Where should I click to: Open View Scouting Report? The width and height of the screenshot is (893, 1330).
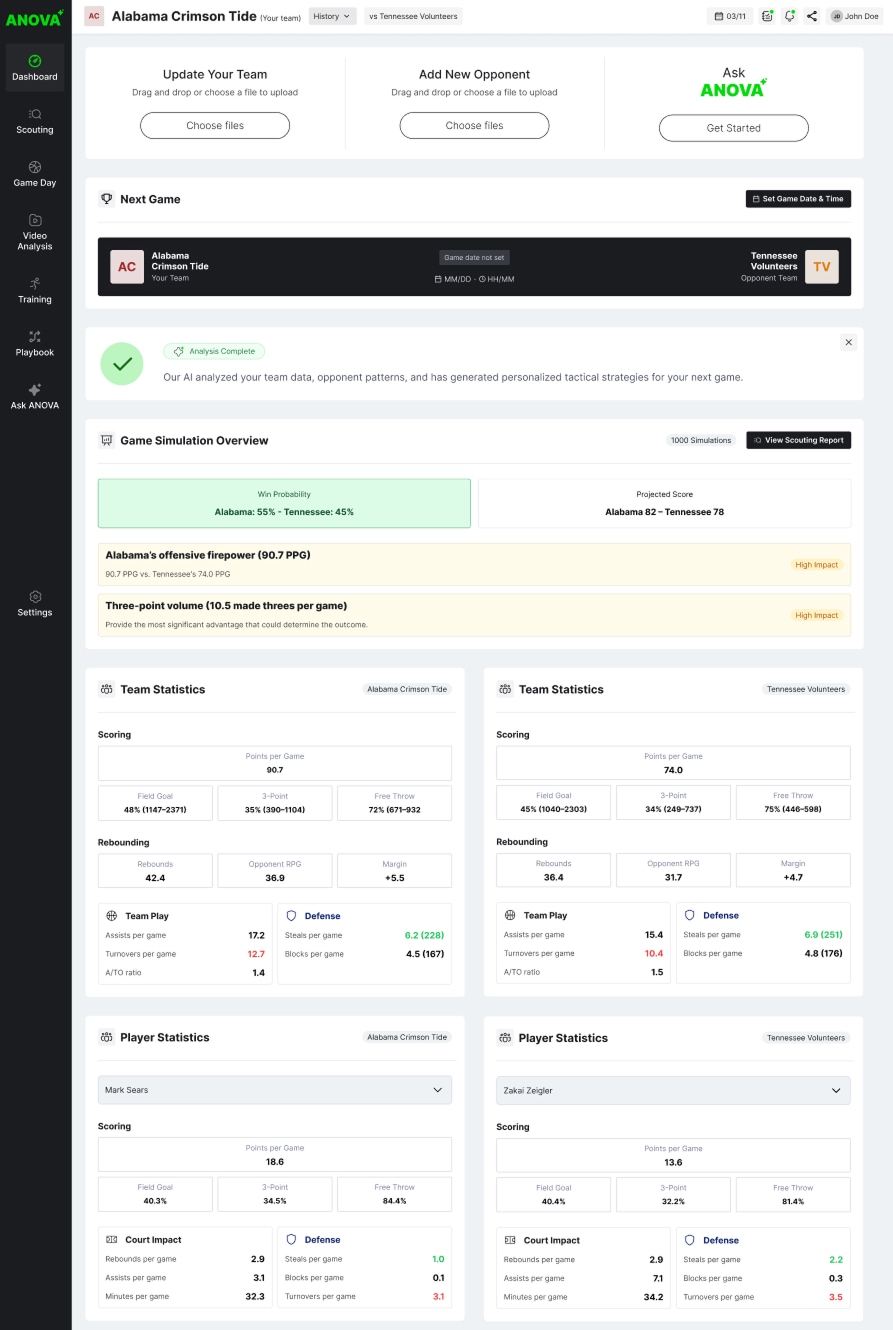point(798,440)
